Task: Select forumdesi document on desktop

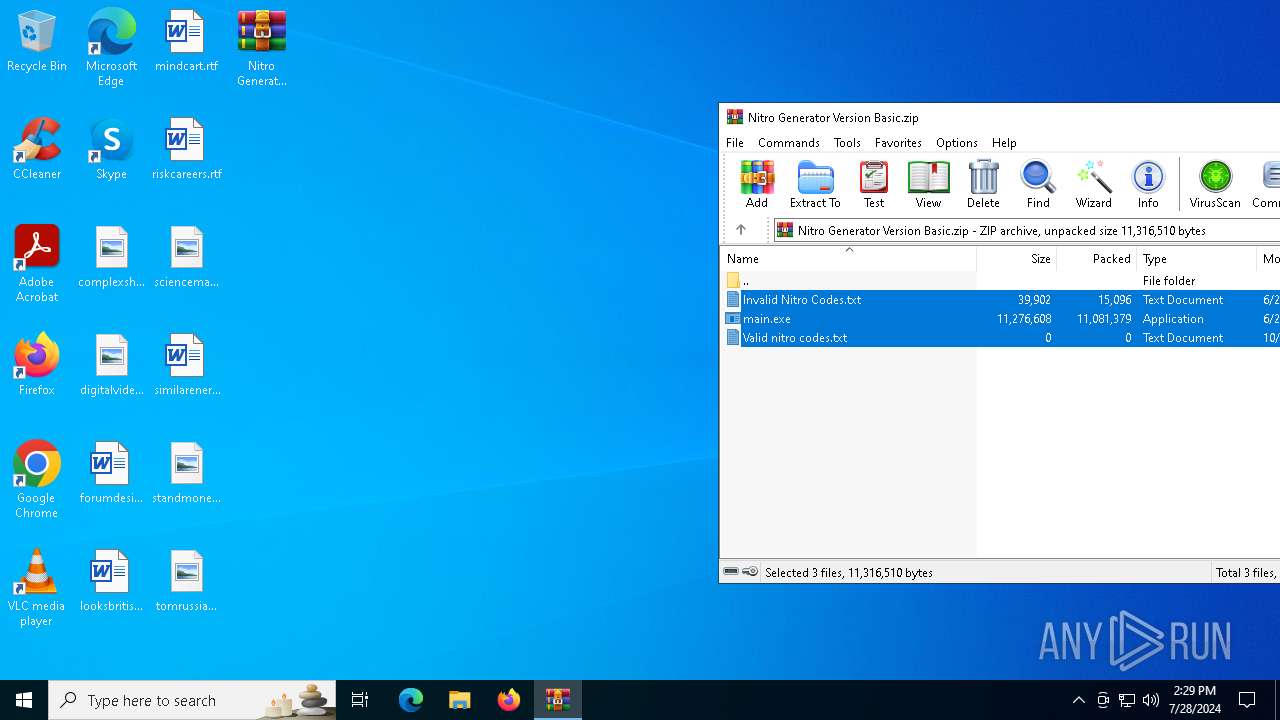Action: coord(111,474)
